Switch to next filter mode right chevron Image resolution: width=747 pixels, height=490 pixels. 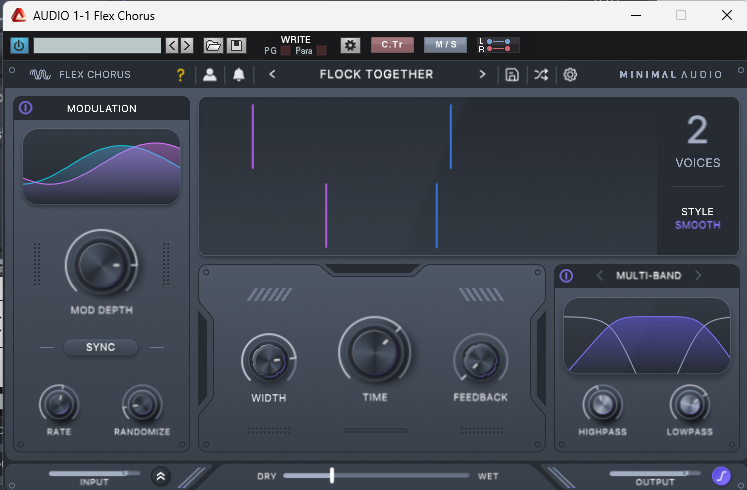pyautogui.click(x=698, y=276)
